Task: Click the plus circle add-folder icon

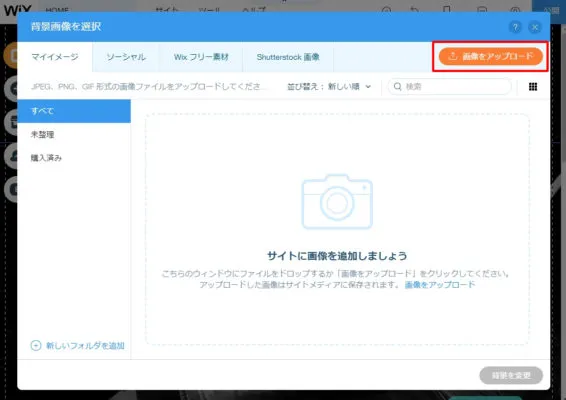Action: pyautogui.click(x=36, y=345)
